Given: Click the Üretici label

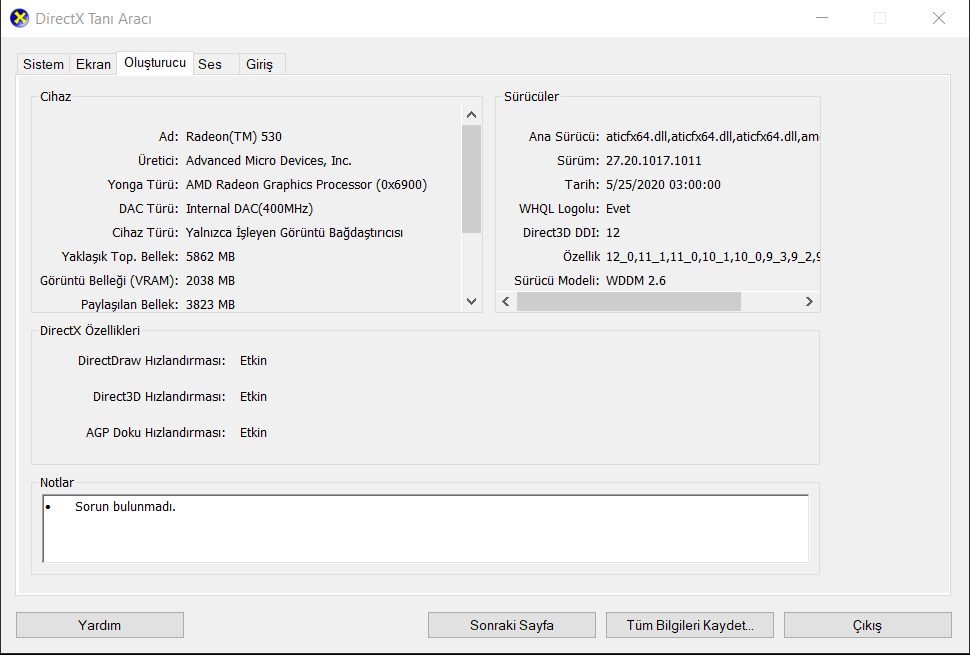Looking at the screenshot, I should pyautogui.click(x=158, y=161).
